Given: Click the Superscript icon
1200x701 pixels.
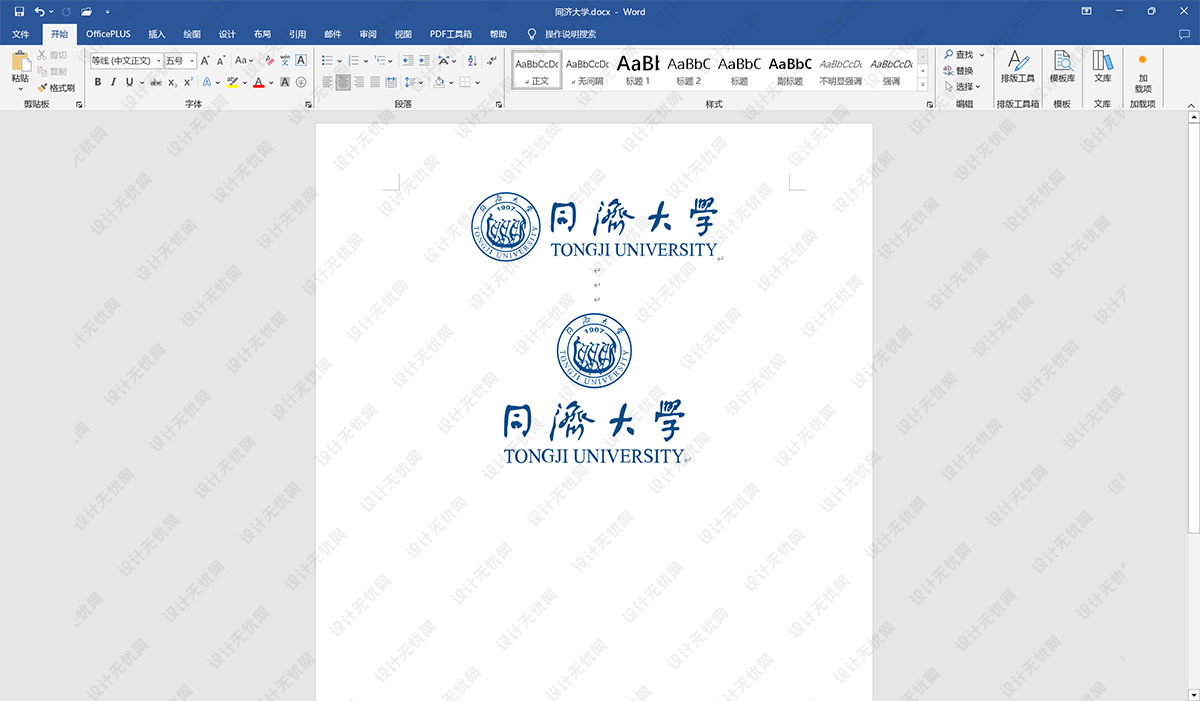Looking at the screenshot, I should point(188,82).
